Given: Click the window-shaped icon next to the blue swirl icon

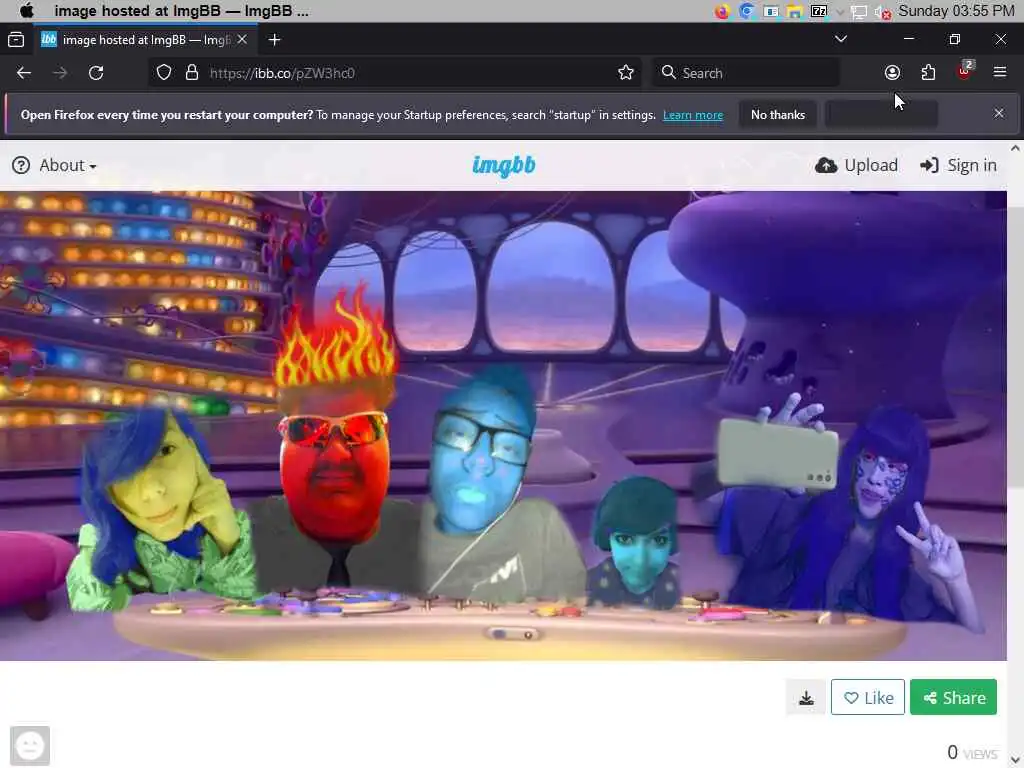Looking at the screenshot, I should (x=771, y=12).
